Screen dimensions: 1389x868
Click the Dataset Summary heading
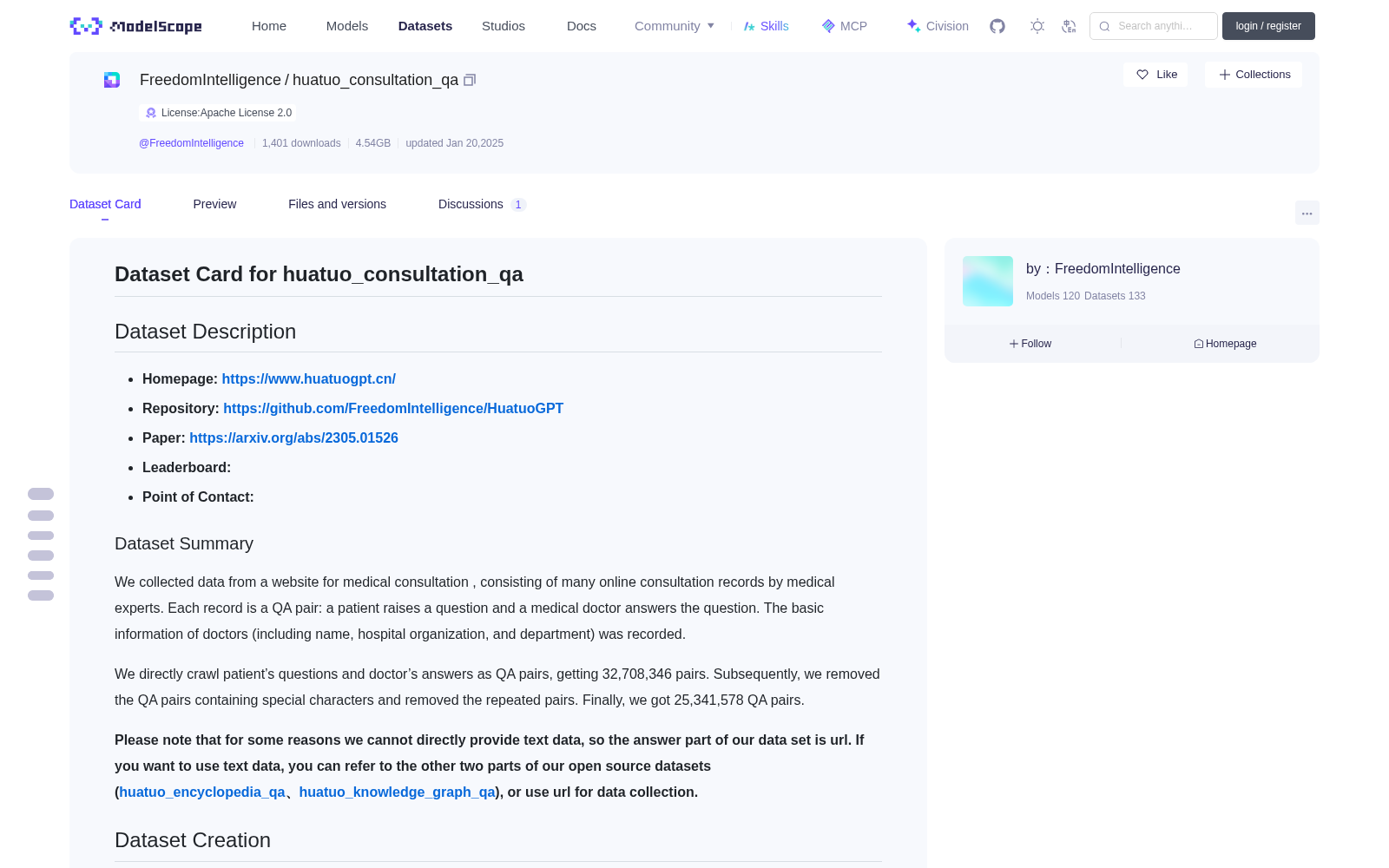pyautogui.click(x=184, y=543)
